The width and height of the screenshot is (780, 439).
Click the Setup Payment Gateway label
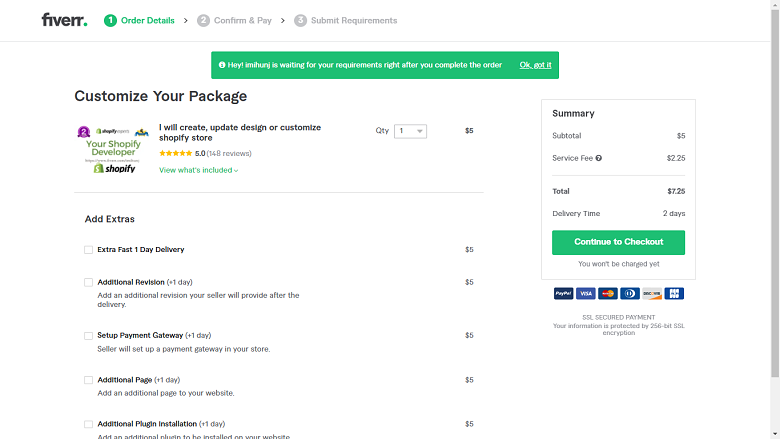[x=140, y=336]
